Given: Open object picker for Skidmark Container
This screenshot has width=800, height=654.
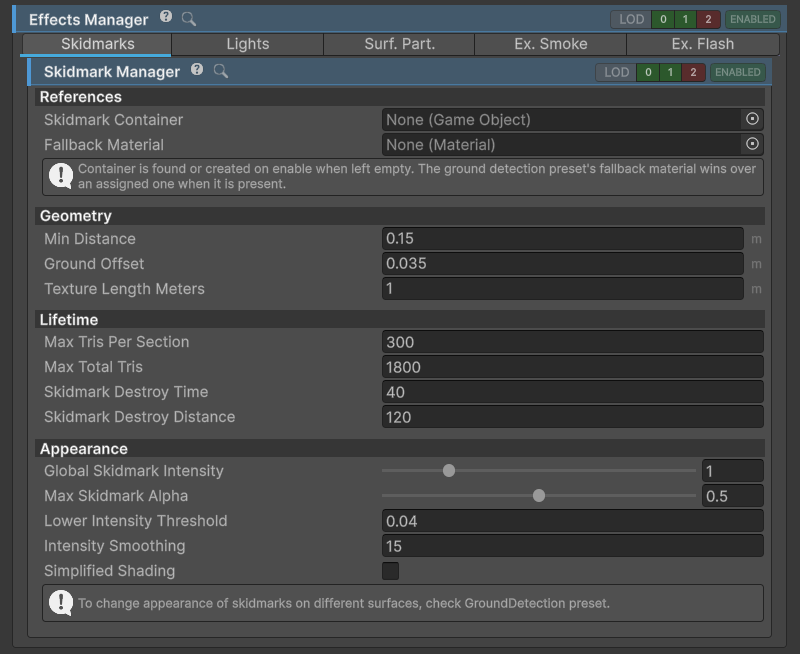Looking at the screenshot, I should 752,119.
